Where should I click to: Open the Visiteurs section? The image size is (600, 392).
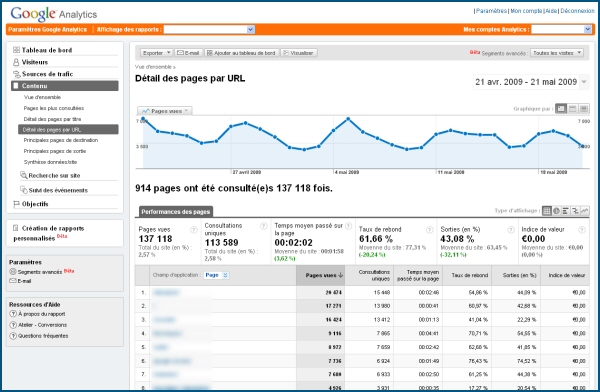tap(34, 62)
